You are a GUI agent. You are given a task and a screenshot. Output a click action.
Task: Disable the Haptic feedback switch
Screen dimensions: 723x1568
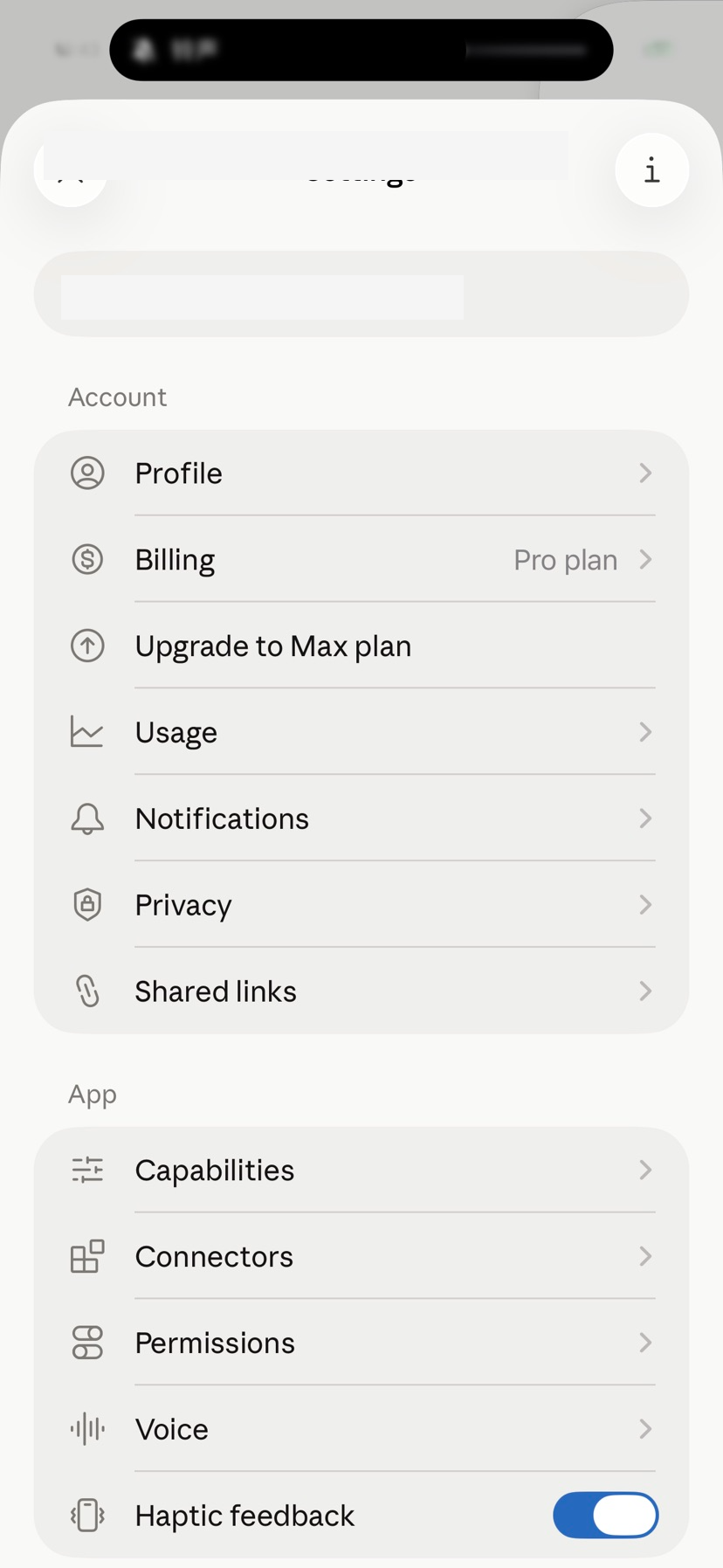click(605, 1515)
